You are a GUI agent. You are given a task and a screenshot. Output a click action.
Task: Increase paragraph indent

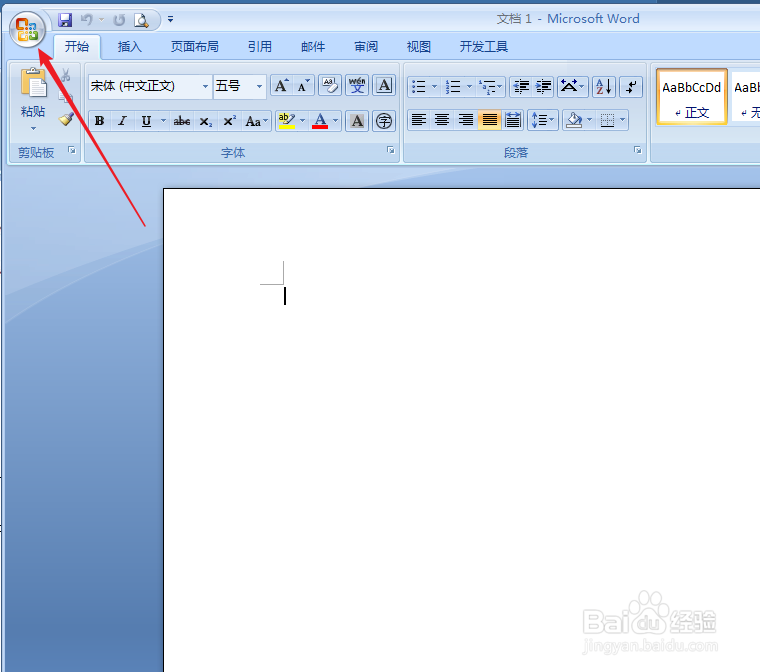[543, 87]
